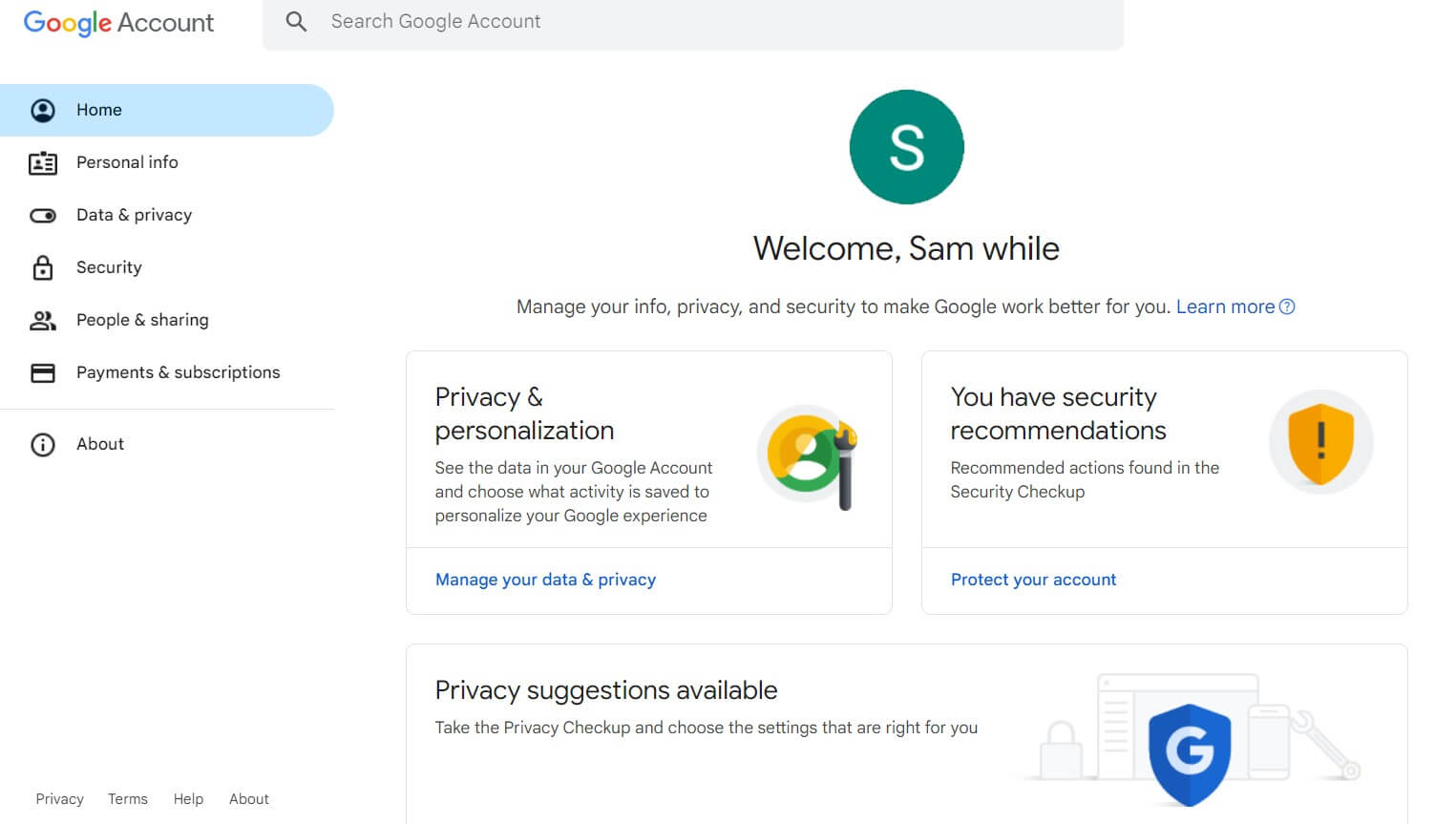This screenshot has width=1456, height=824.
Task: Click the Data & privacy toggle icon
Action: click(43, 216)
